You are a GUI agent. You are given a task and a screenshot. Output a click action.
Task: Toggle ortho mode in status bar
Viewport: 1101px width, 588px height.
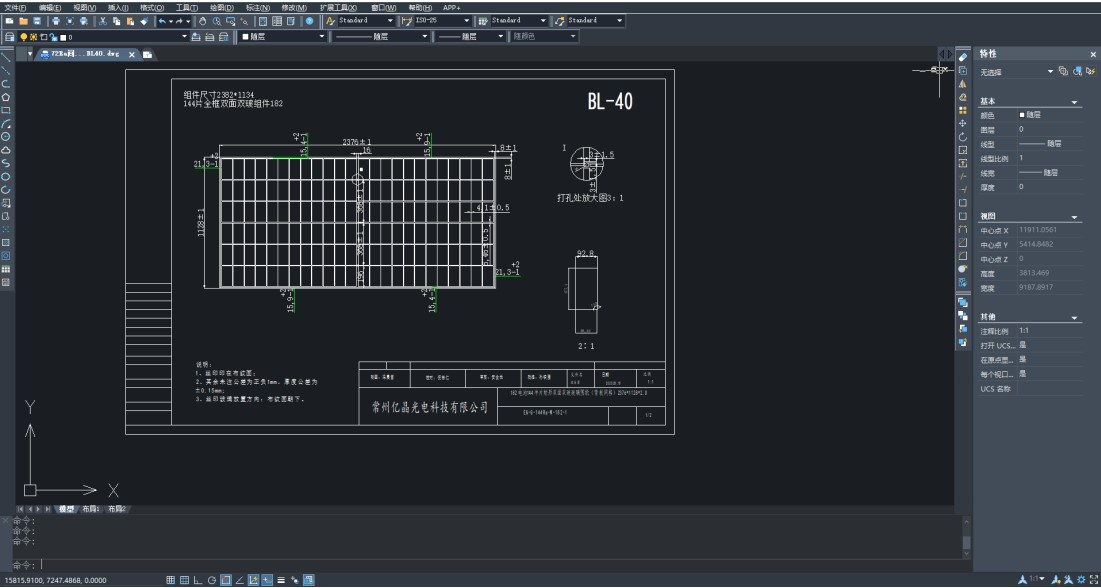198,580
